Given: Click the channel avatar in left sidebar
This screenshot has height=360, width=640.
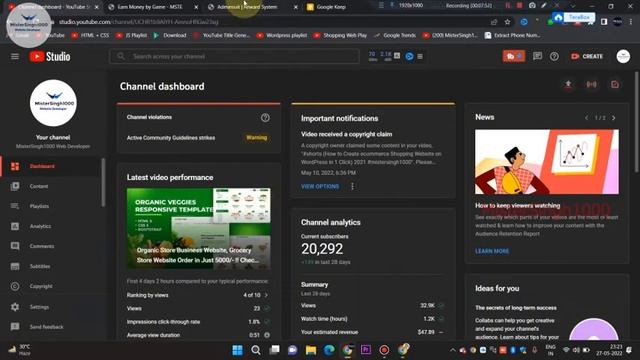Looking at the screenshot, I should click(x=53, y=103).
